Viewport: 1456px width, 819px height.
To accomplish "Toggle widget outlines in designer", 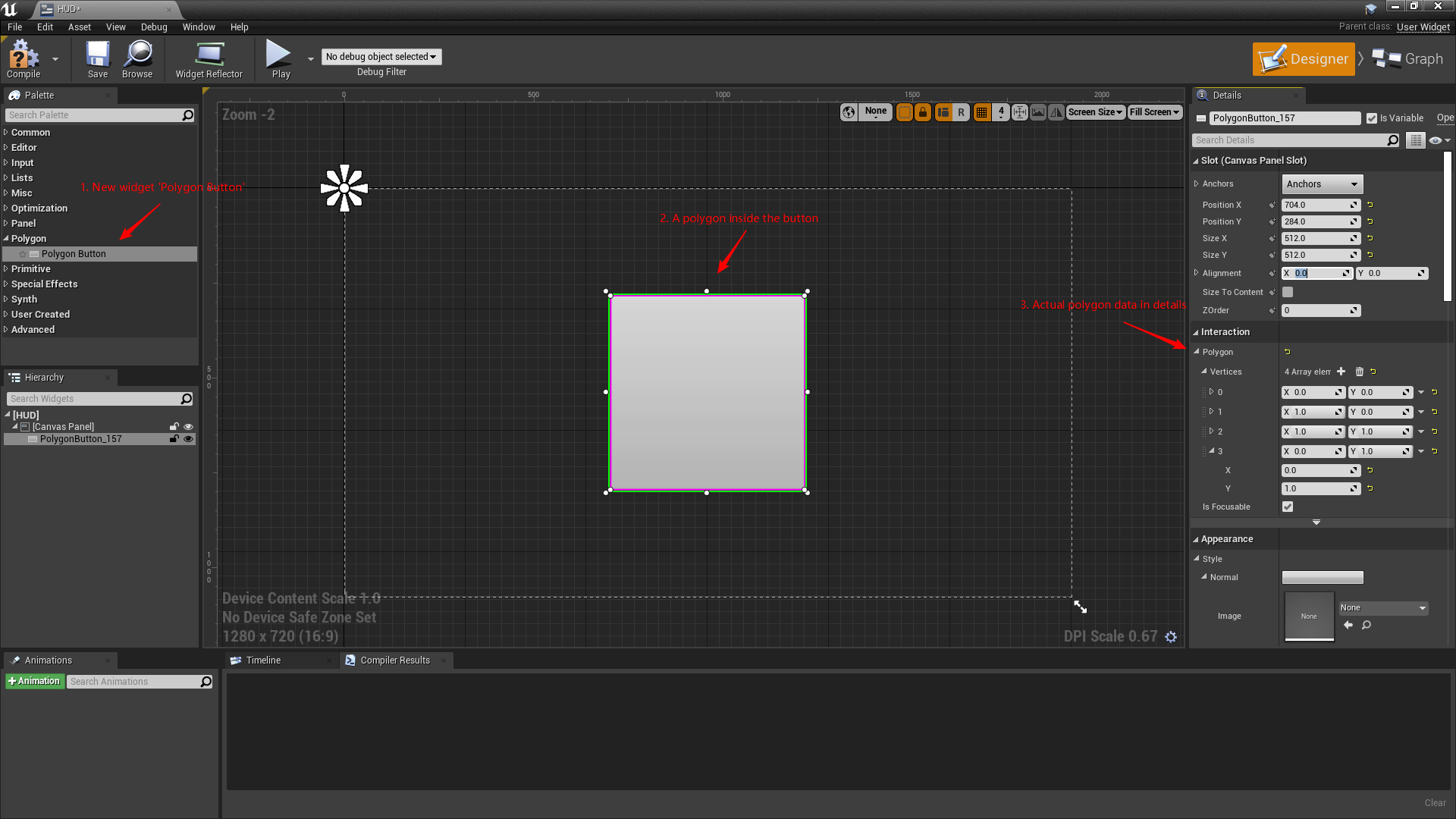I will pyautogui.click(x=905, y=112).
